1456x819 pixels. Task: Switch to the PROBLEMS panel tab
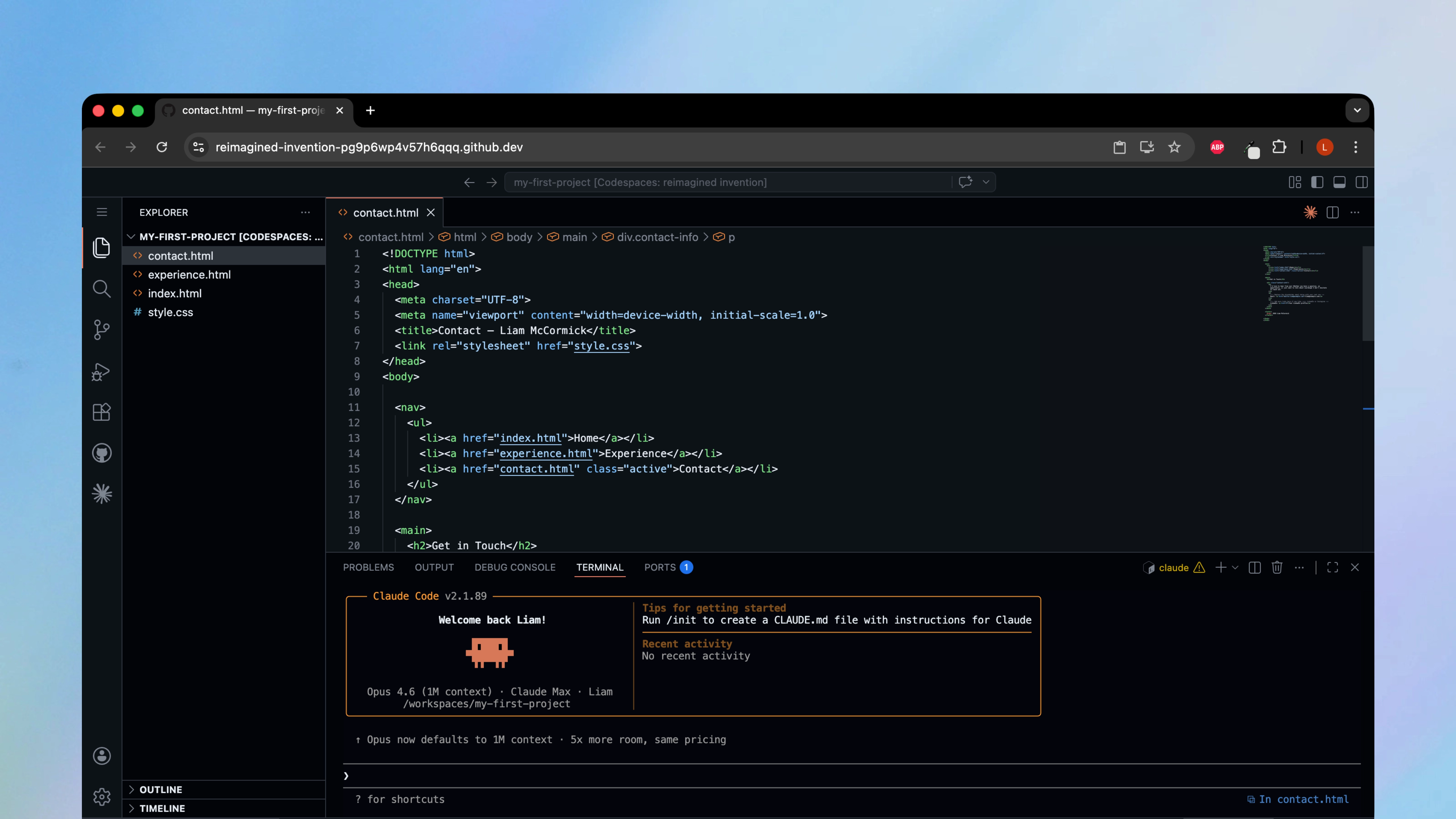tap(368, 568)
